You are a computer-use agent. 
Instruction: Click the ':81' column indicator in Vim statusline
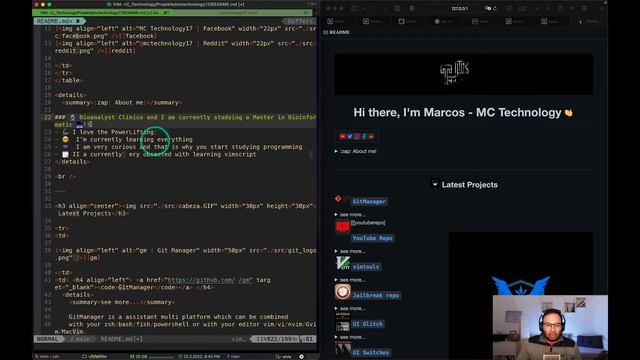[307, 339]
